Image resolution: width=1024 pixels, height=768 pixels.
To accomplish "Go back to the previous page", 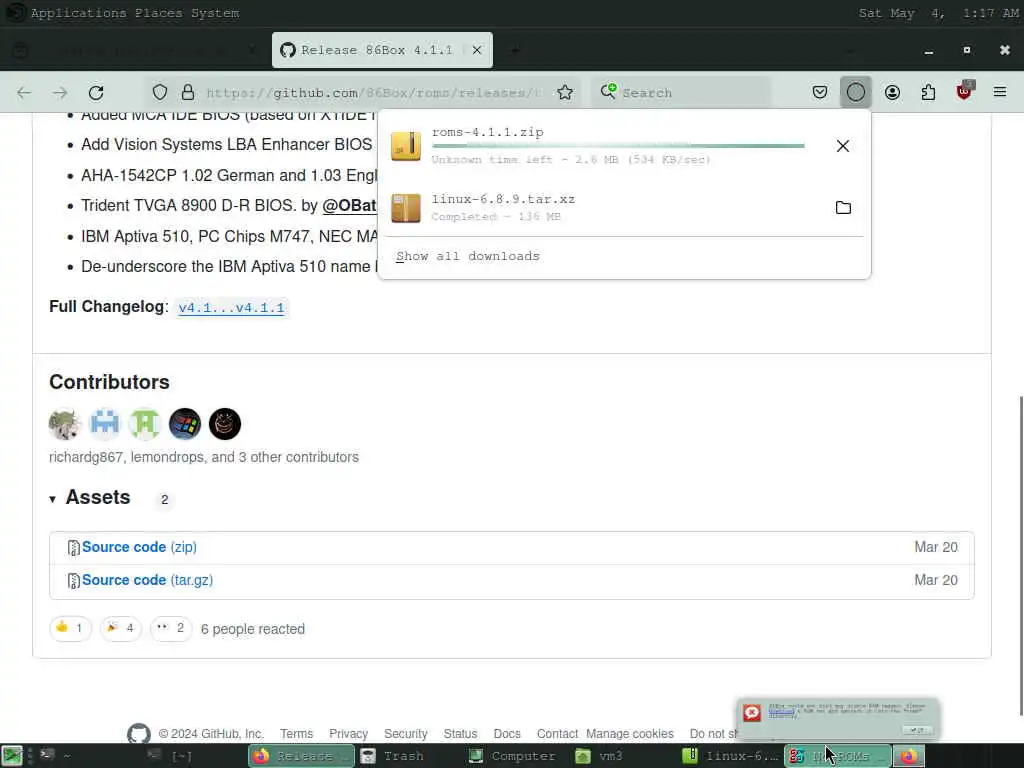I will (x=24, y=93).
